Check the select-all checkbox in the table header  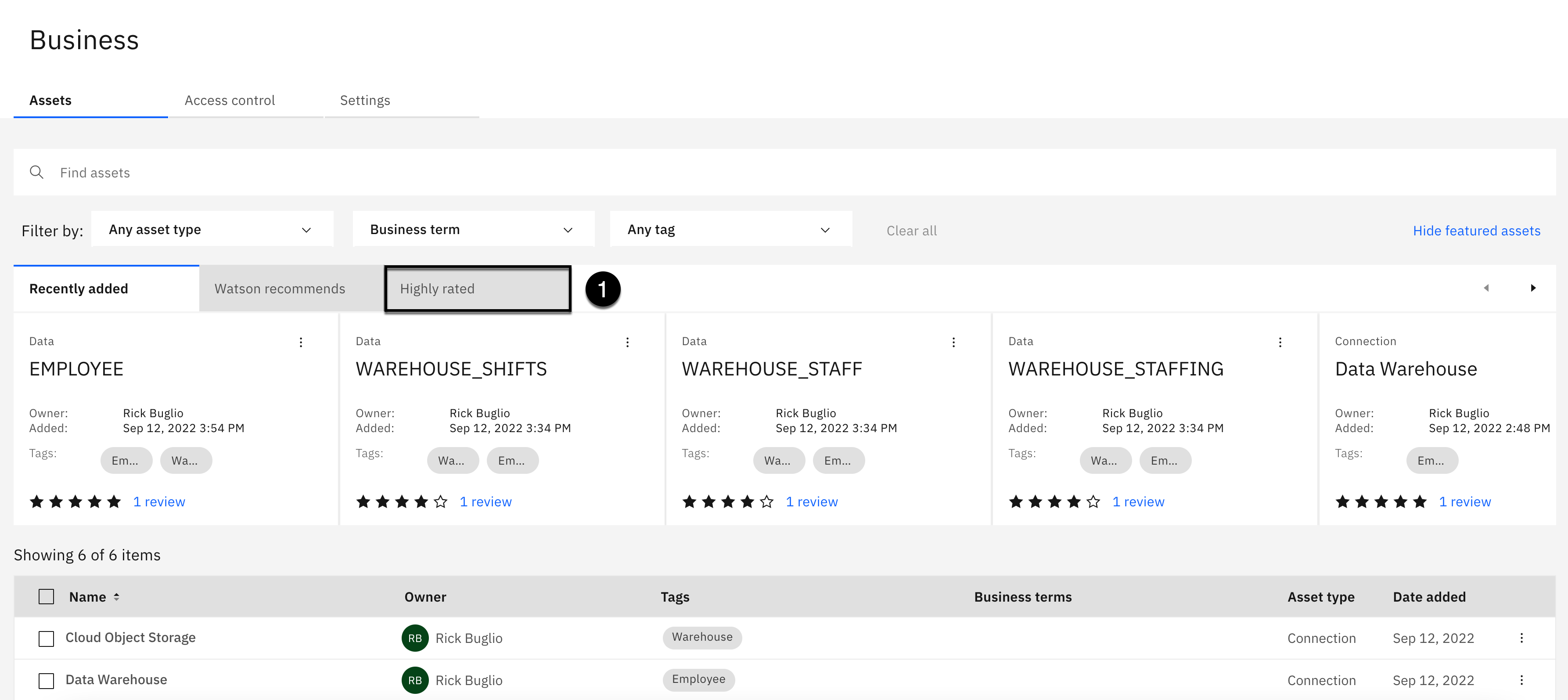[46, 596]
